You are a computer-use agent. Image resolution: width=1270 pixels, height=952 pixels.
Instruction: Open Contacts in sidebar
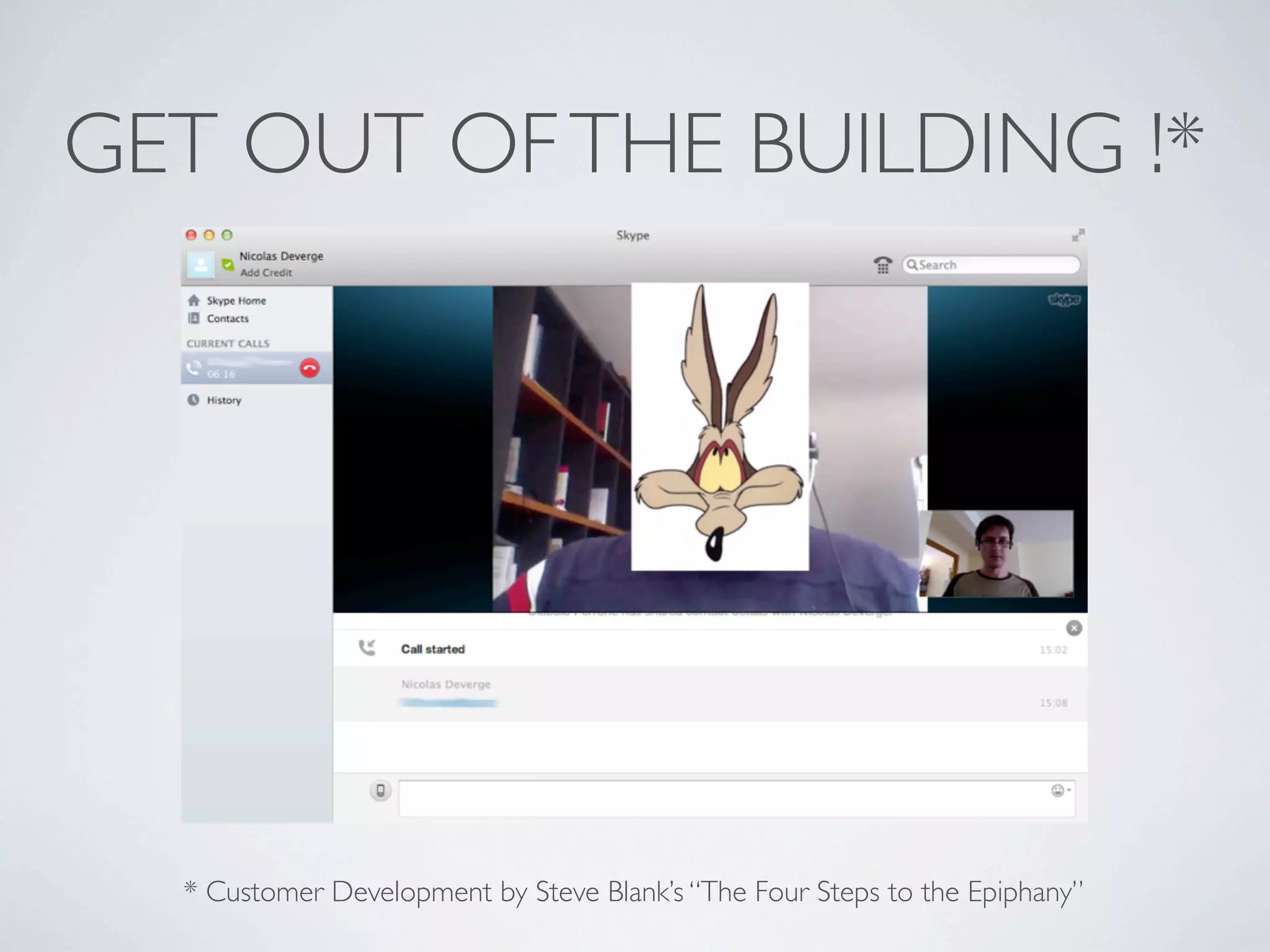(x=227, y=319)
